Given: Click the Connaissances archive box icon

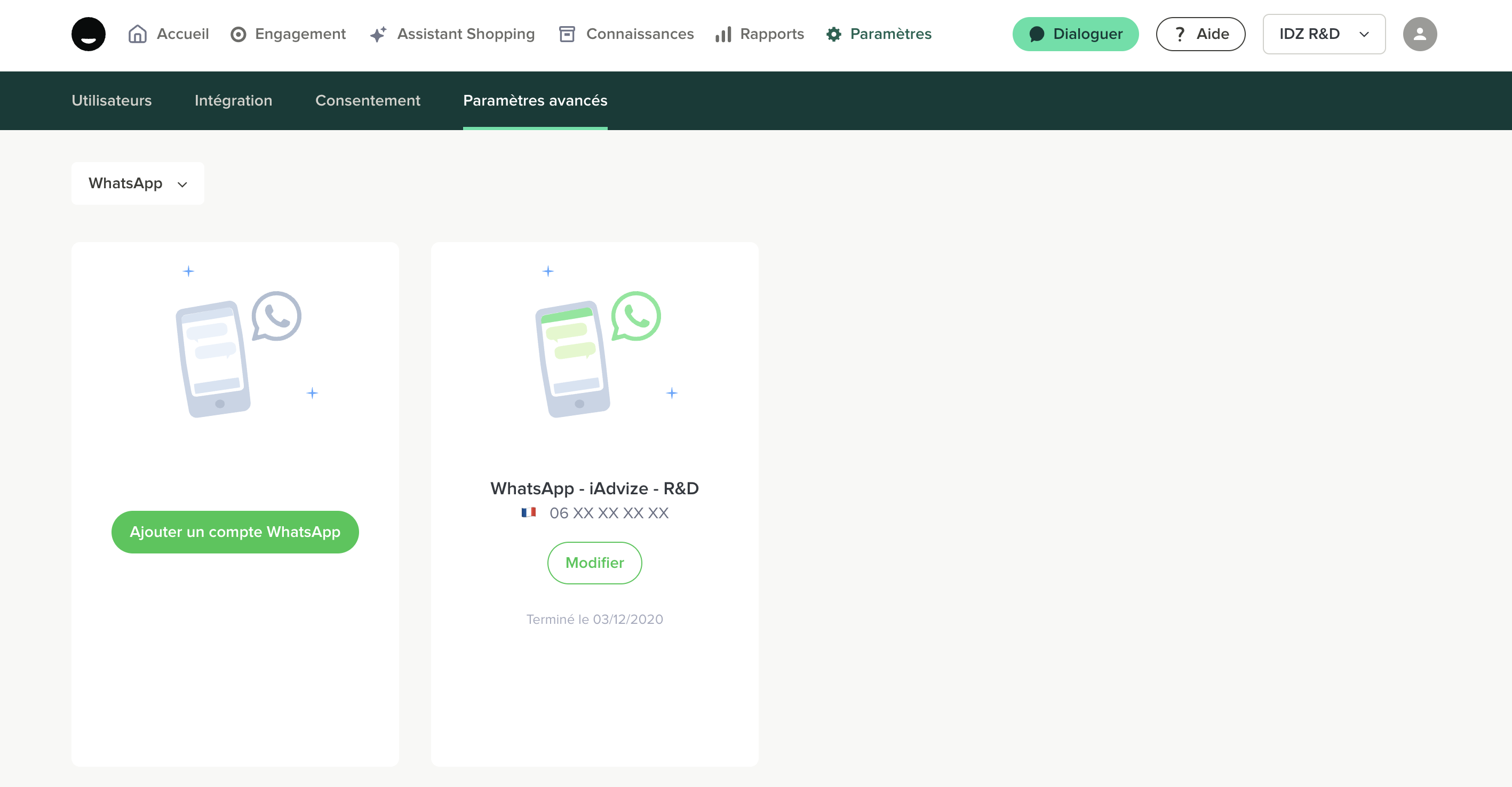Looking at the screenshot, I should (x=567, y=34).
